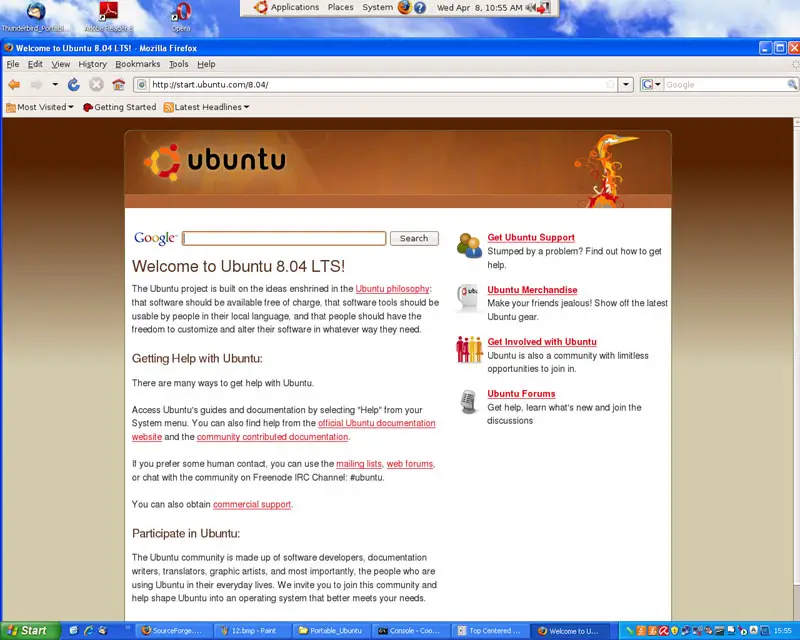Follow the mailing lists link

point(359,464)
